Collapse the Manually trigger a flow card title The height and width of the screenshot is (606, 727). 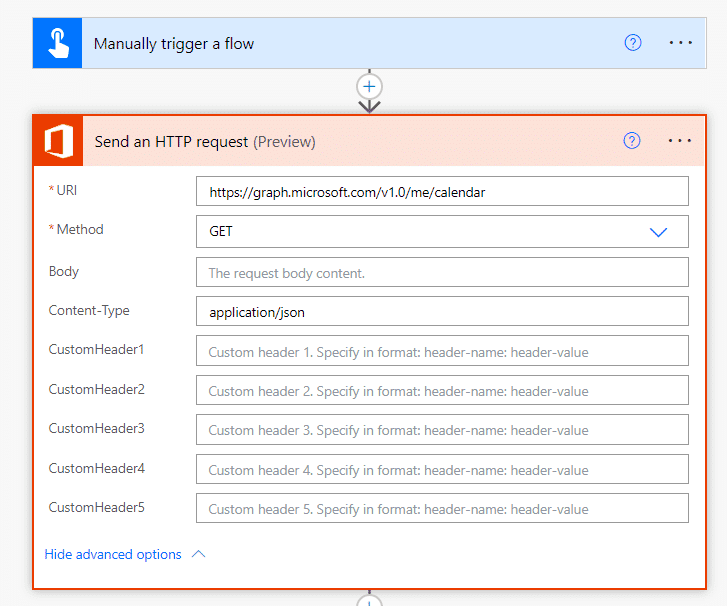click(x=174, y=44)
